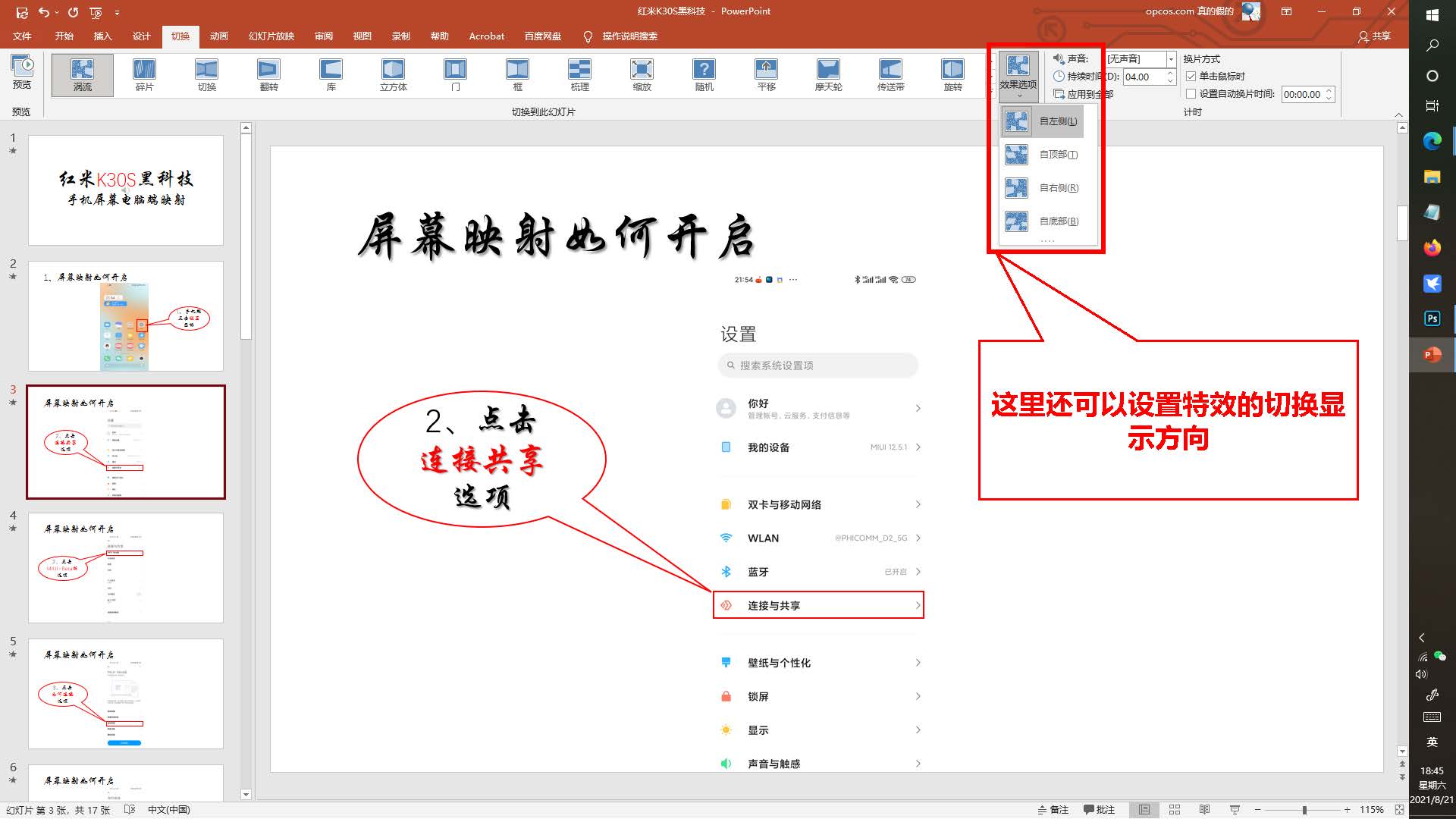Choose the 随机 (Random) transition

(x=704, y=75)
